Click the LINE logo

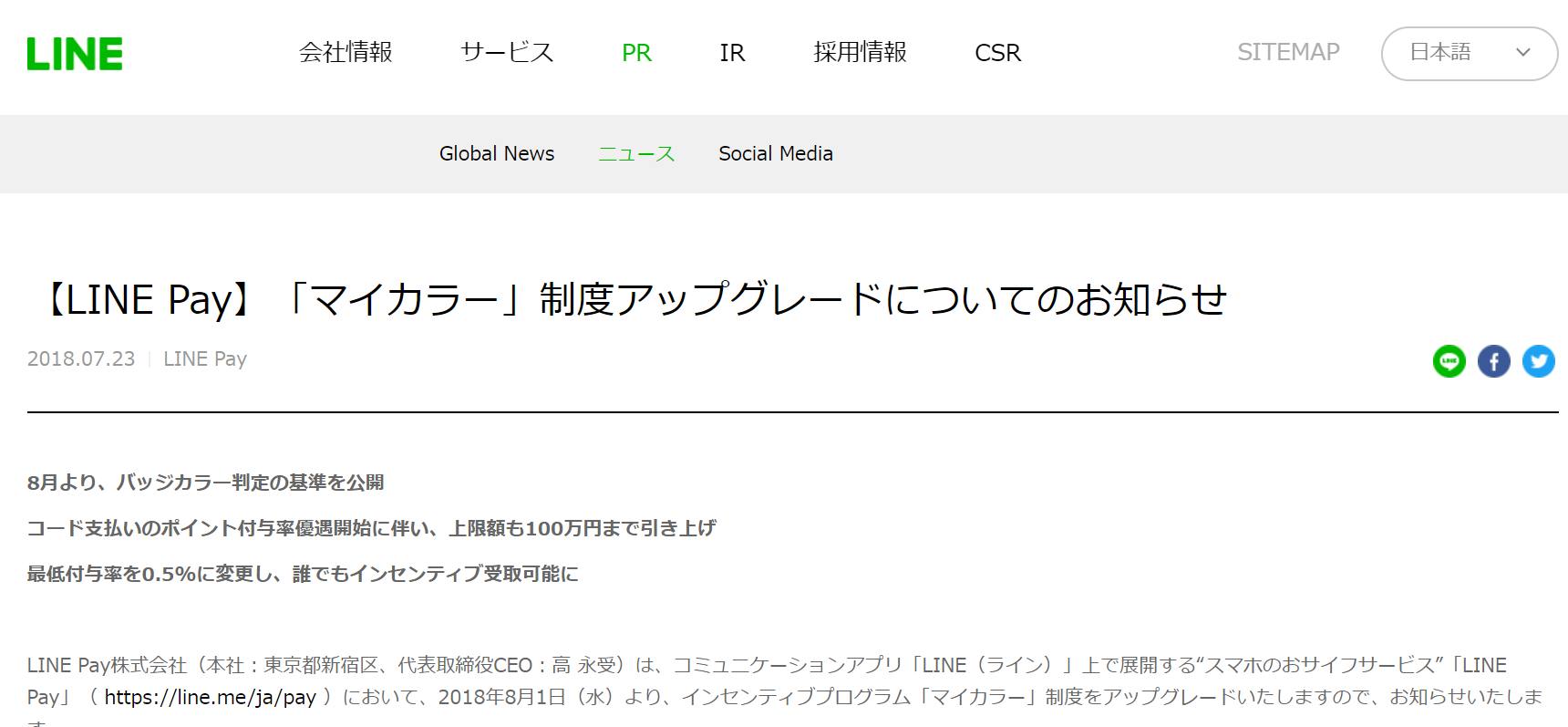(75, 54)
